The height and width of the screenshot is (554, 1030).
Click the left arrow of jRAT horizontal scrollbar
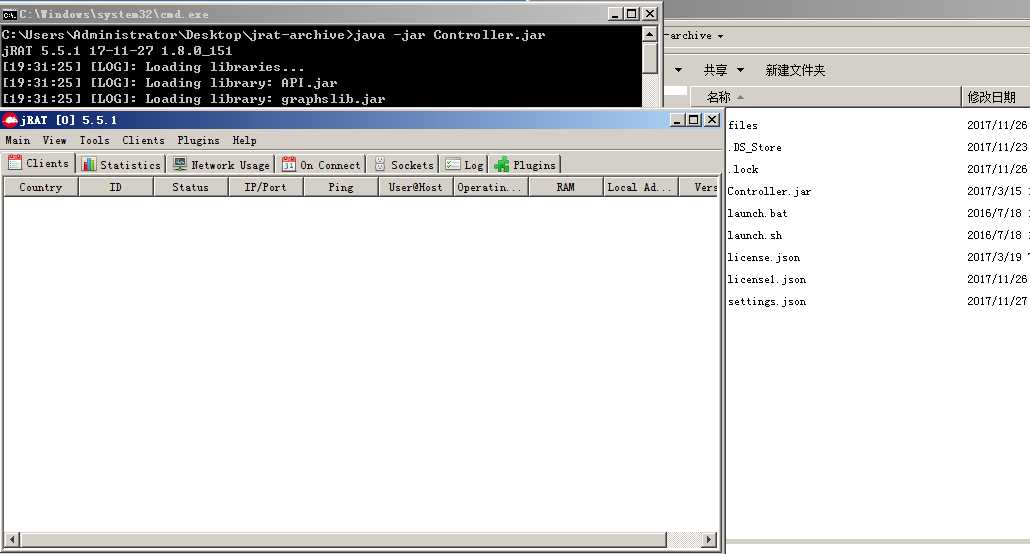point(11,540)
